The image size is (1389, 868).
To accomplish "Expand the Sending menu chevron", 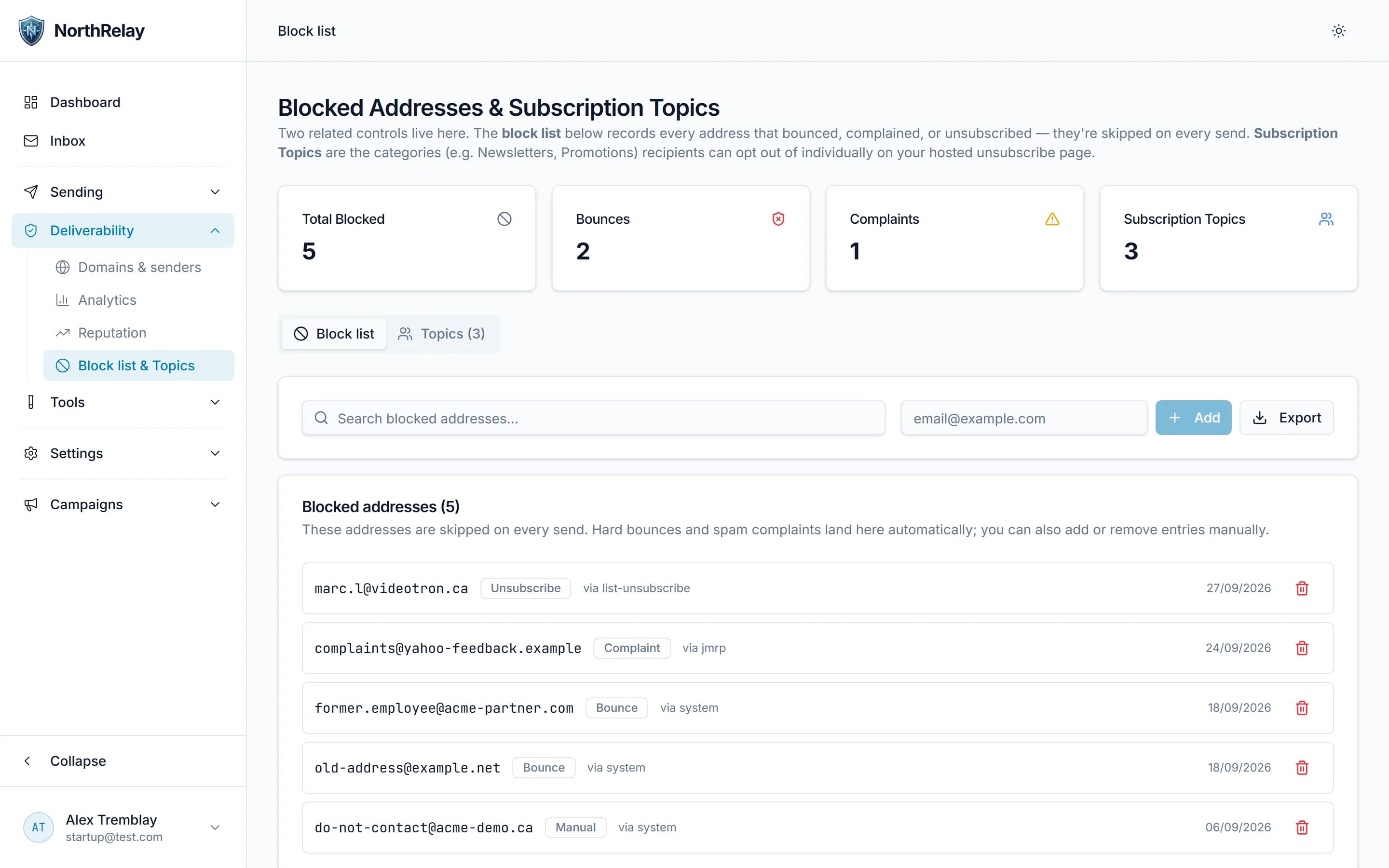I will (215, 192).
